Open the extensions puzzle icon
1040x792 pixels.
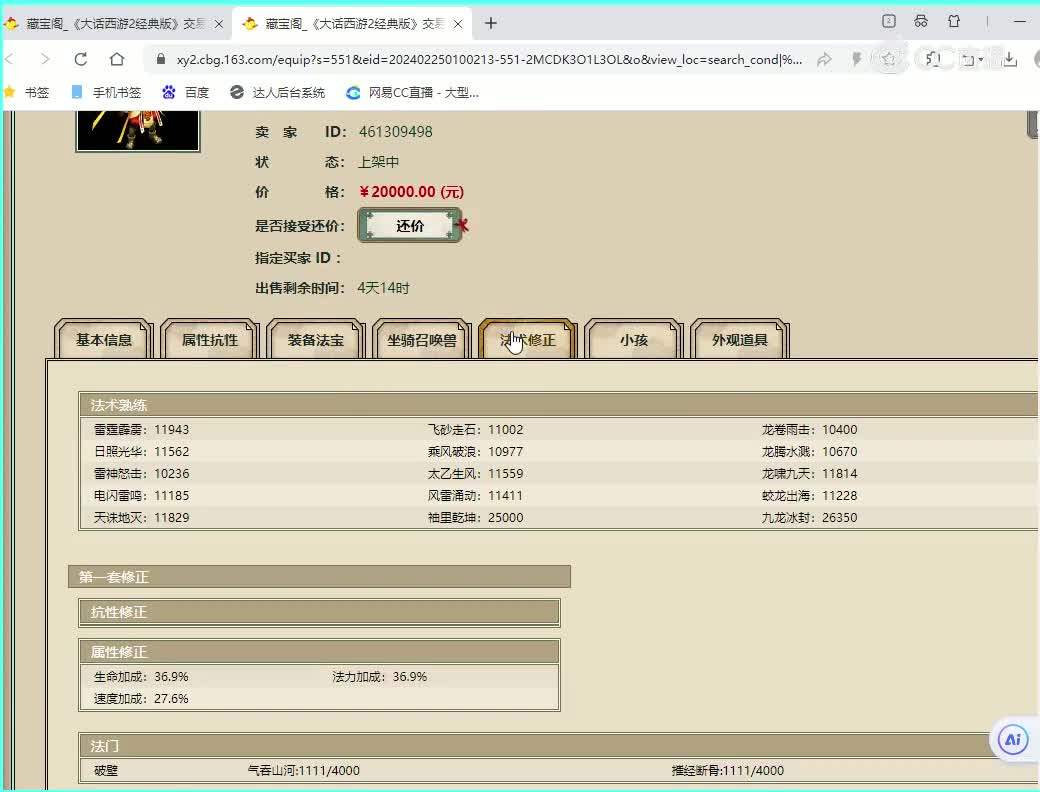[933, 59]
